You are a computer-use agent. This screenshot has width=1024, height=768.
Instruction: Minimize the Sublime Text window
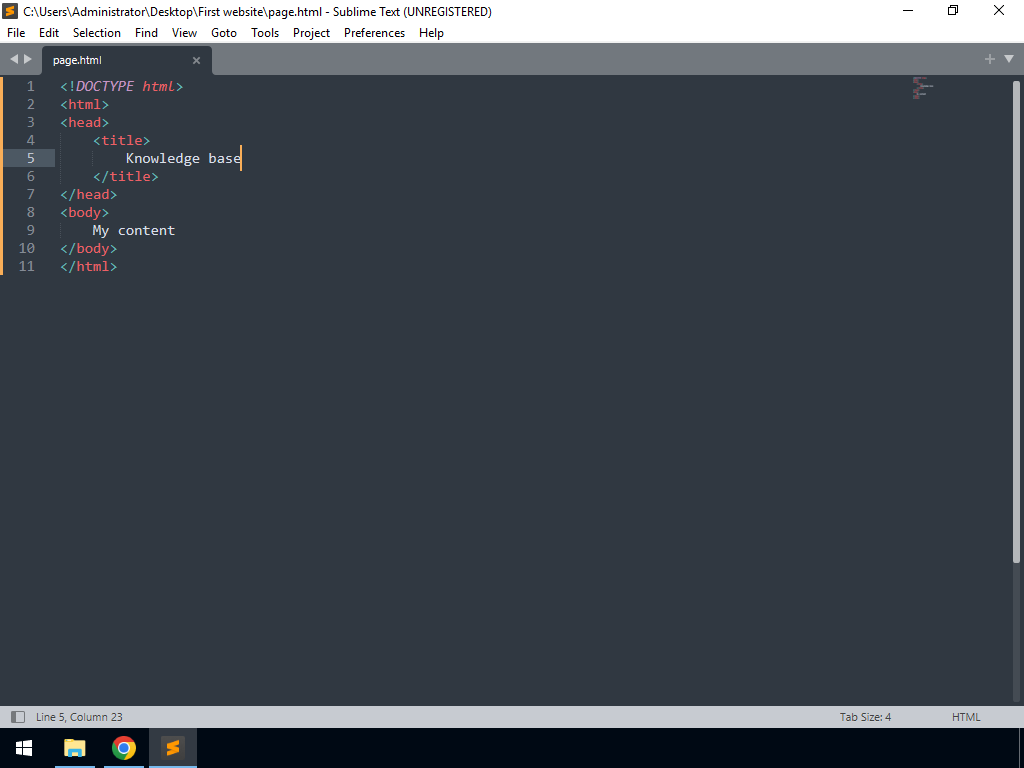[x=908, y=11]
